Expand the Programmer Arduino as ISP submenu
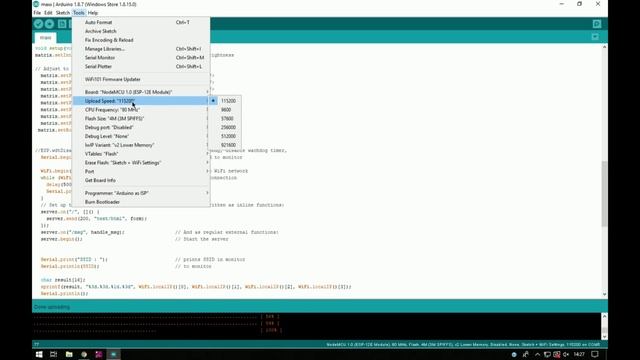The width and height of the screenshot is (640, 360). pyautogui.click(x=141, y=193)
